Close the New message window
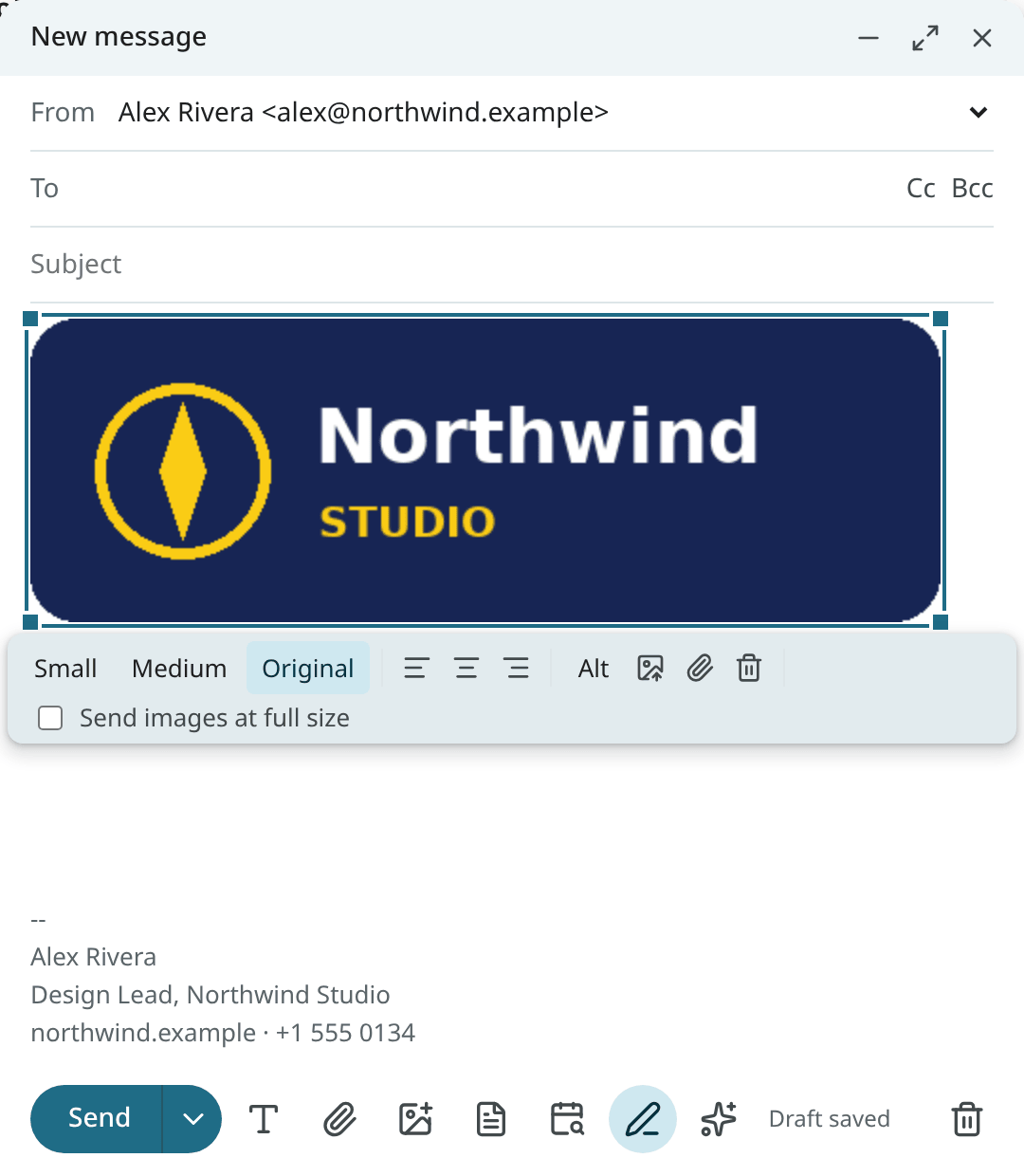This screenshot has height=1176, width=1024. click(982, 38)
